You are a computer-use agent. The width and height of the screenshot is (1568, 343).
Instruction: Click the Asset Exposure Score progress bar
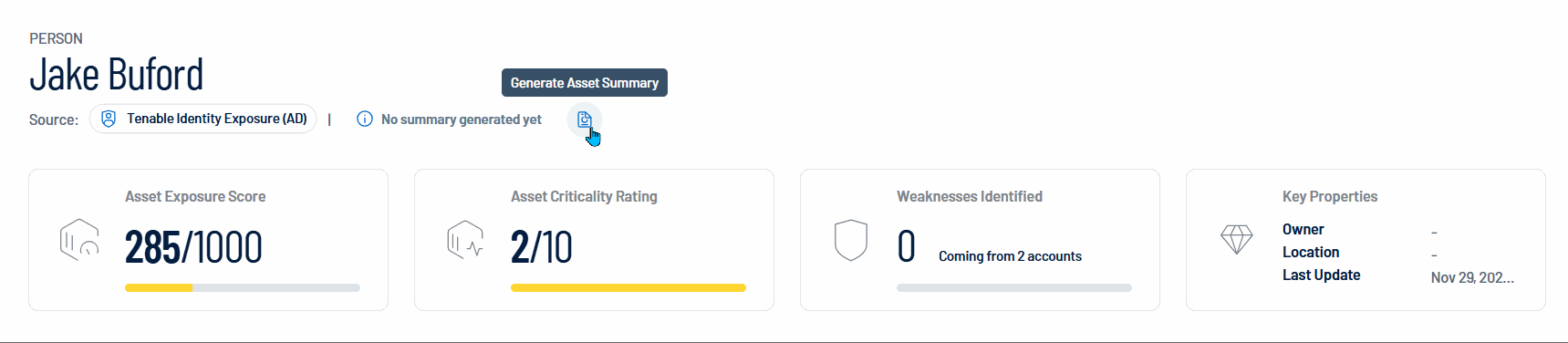pyautogui.click(x=243, y=287)
